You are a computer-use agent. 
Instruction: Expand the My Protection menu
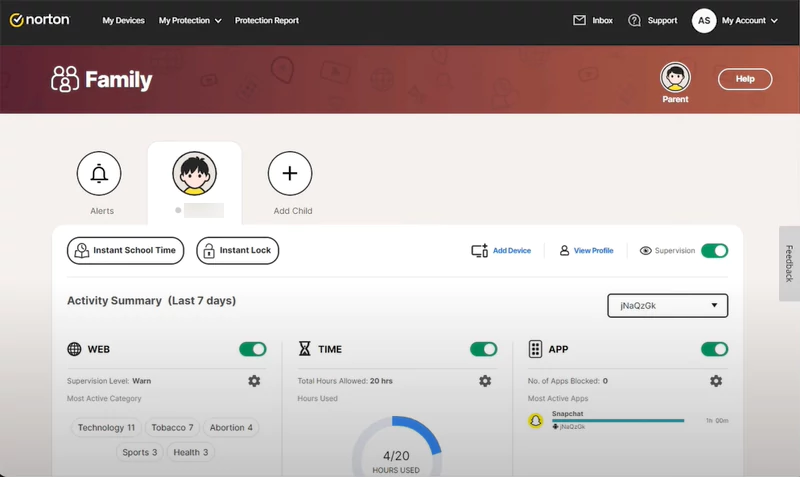tap(190, 21)
